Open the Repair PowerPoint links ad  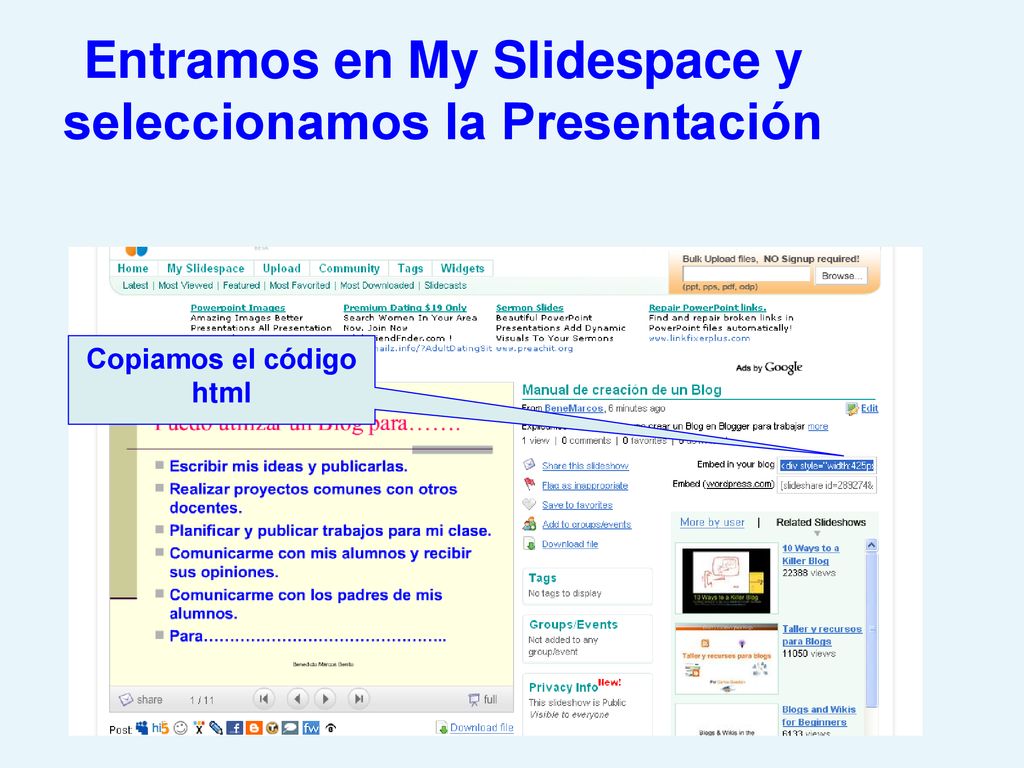[x=707, y=308]
